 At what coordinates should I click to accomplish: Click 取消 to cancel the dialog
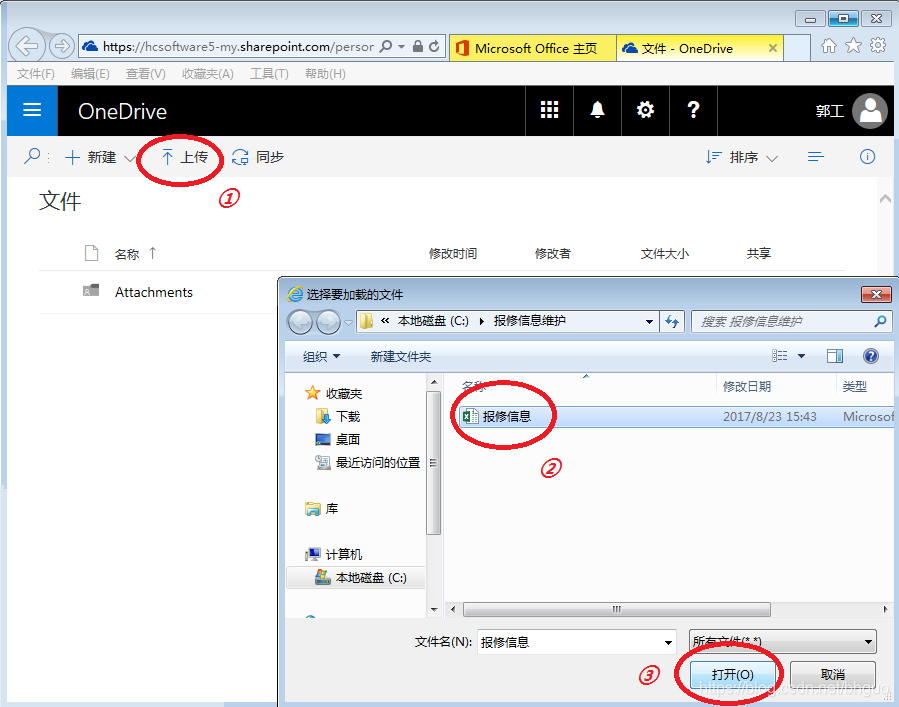[x=832, y=674]
